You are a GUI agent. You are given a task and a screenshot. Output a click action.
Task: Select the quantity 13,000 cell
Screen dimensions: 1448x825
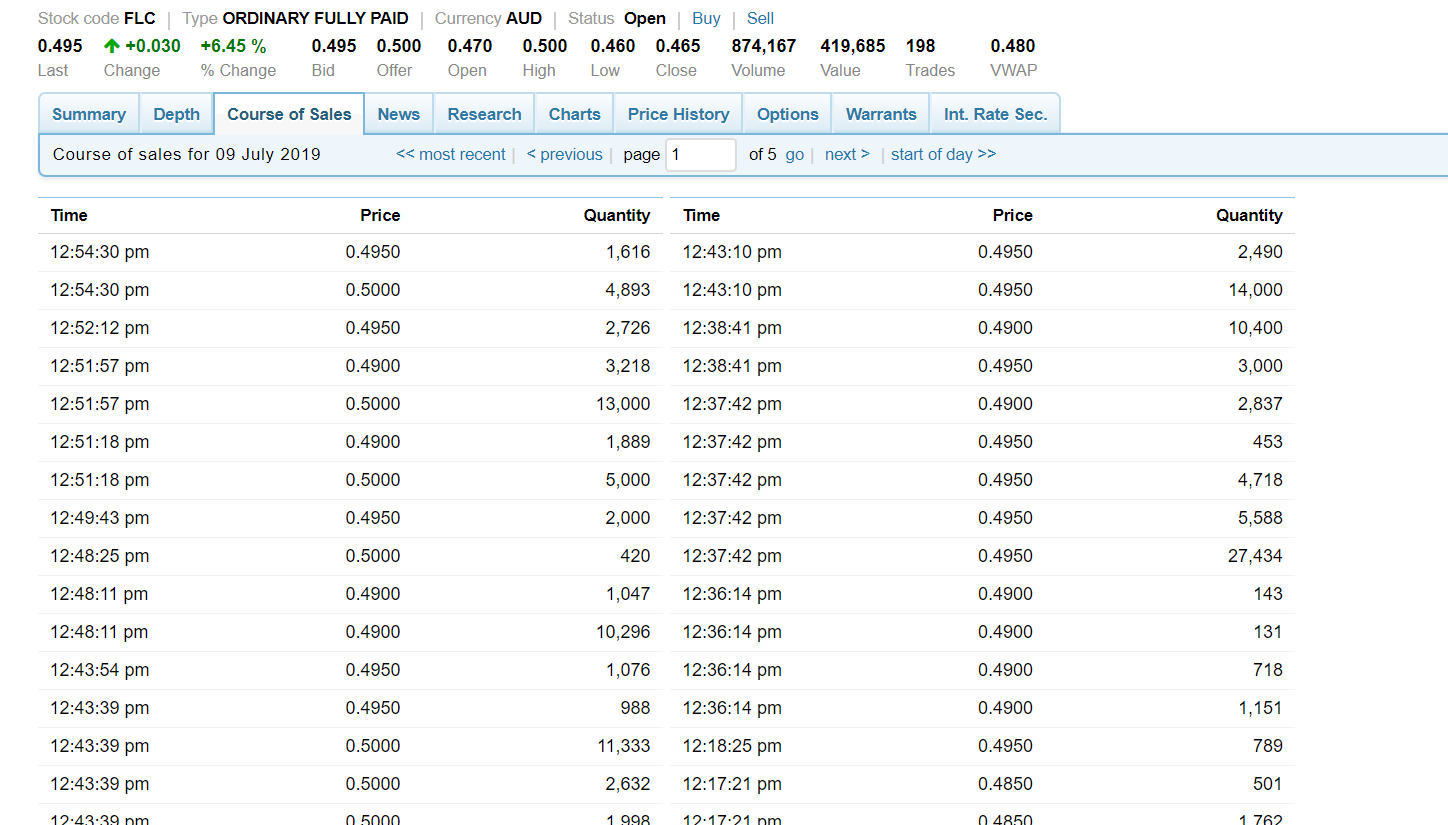(x=623, y=404)
